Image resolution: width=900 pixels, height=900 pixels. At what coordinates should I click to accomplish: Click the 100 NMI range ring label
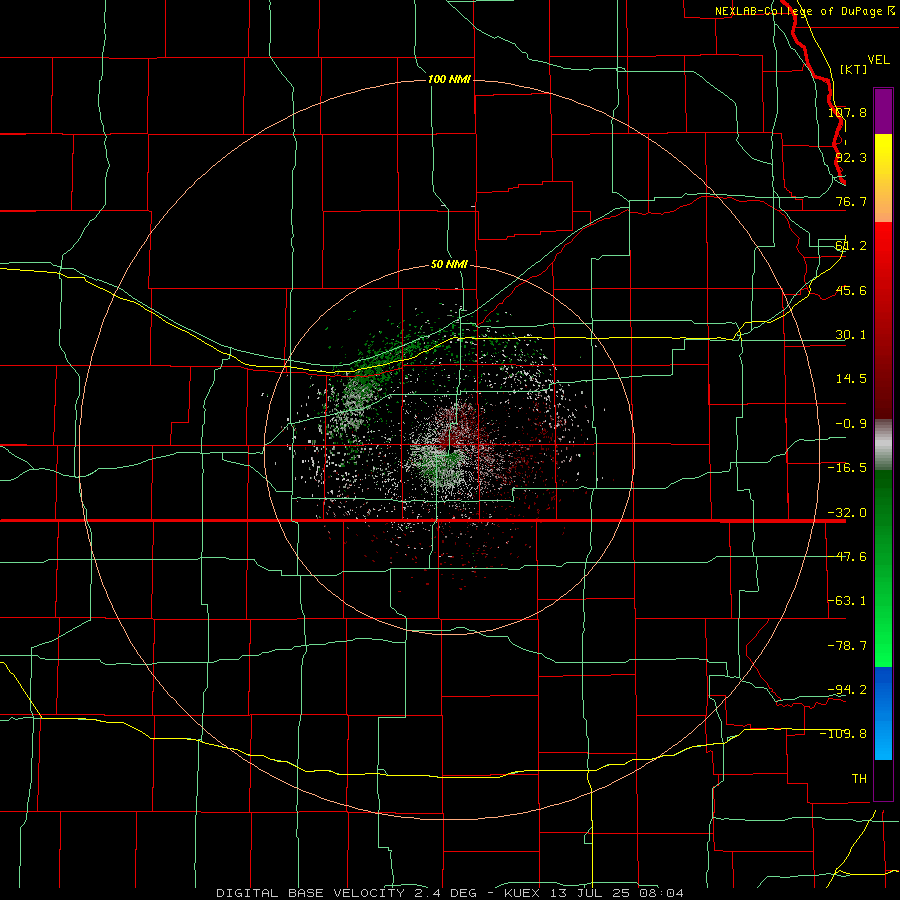click(449, 79)
